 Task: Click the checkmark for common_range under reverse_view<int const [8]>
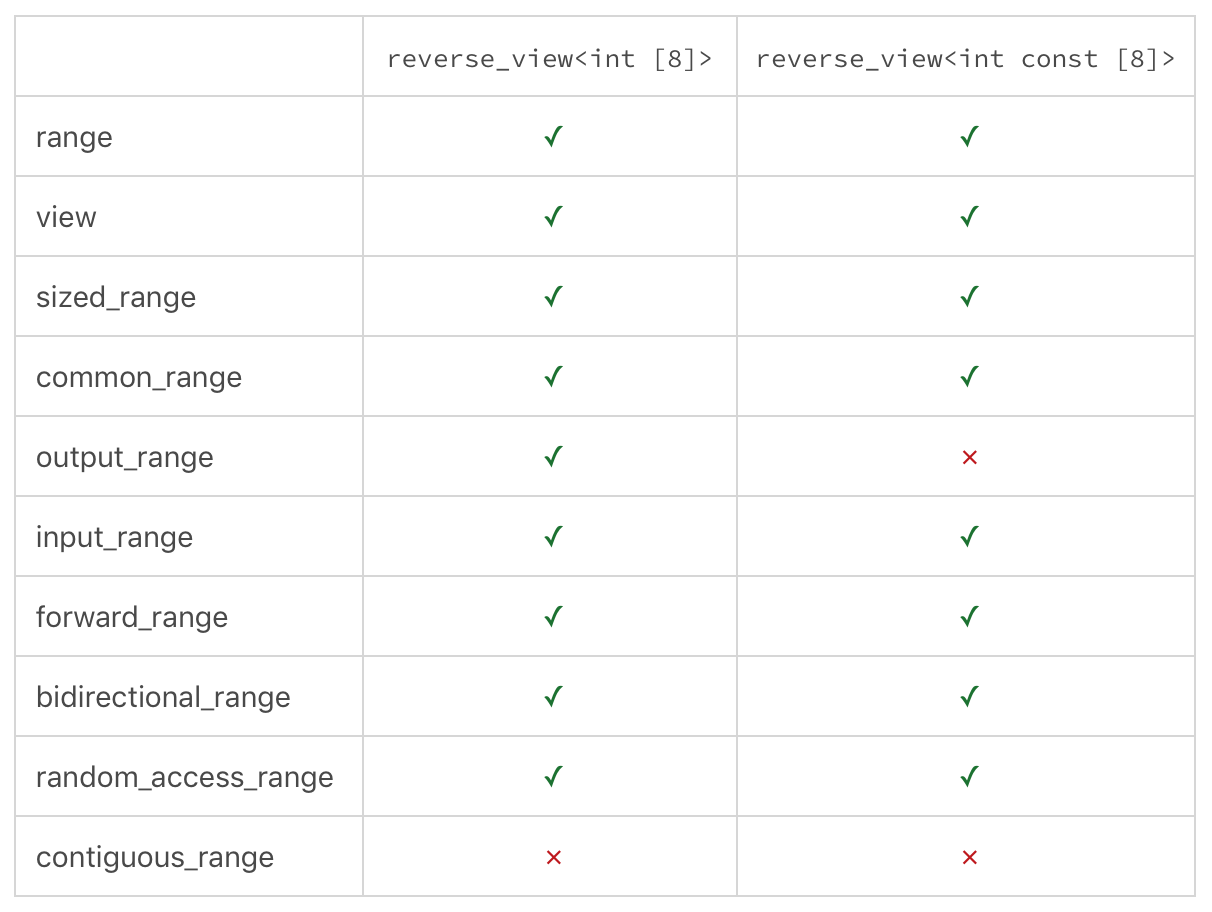[968, 377]
